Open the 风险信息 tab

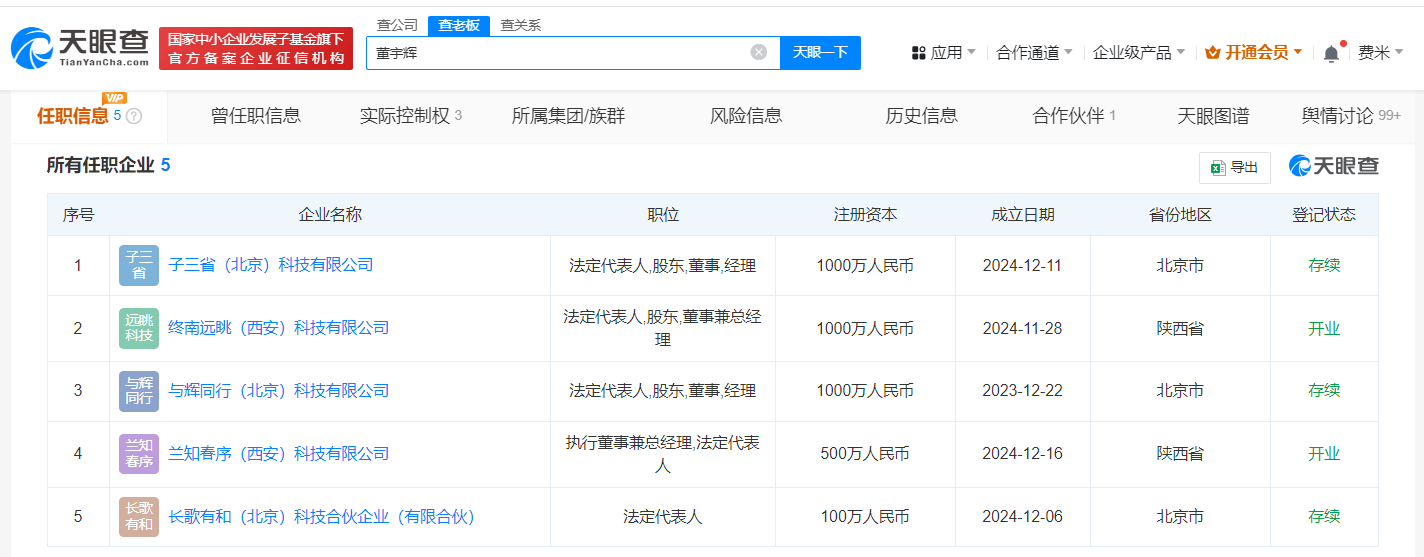point(746,116)
